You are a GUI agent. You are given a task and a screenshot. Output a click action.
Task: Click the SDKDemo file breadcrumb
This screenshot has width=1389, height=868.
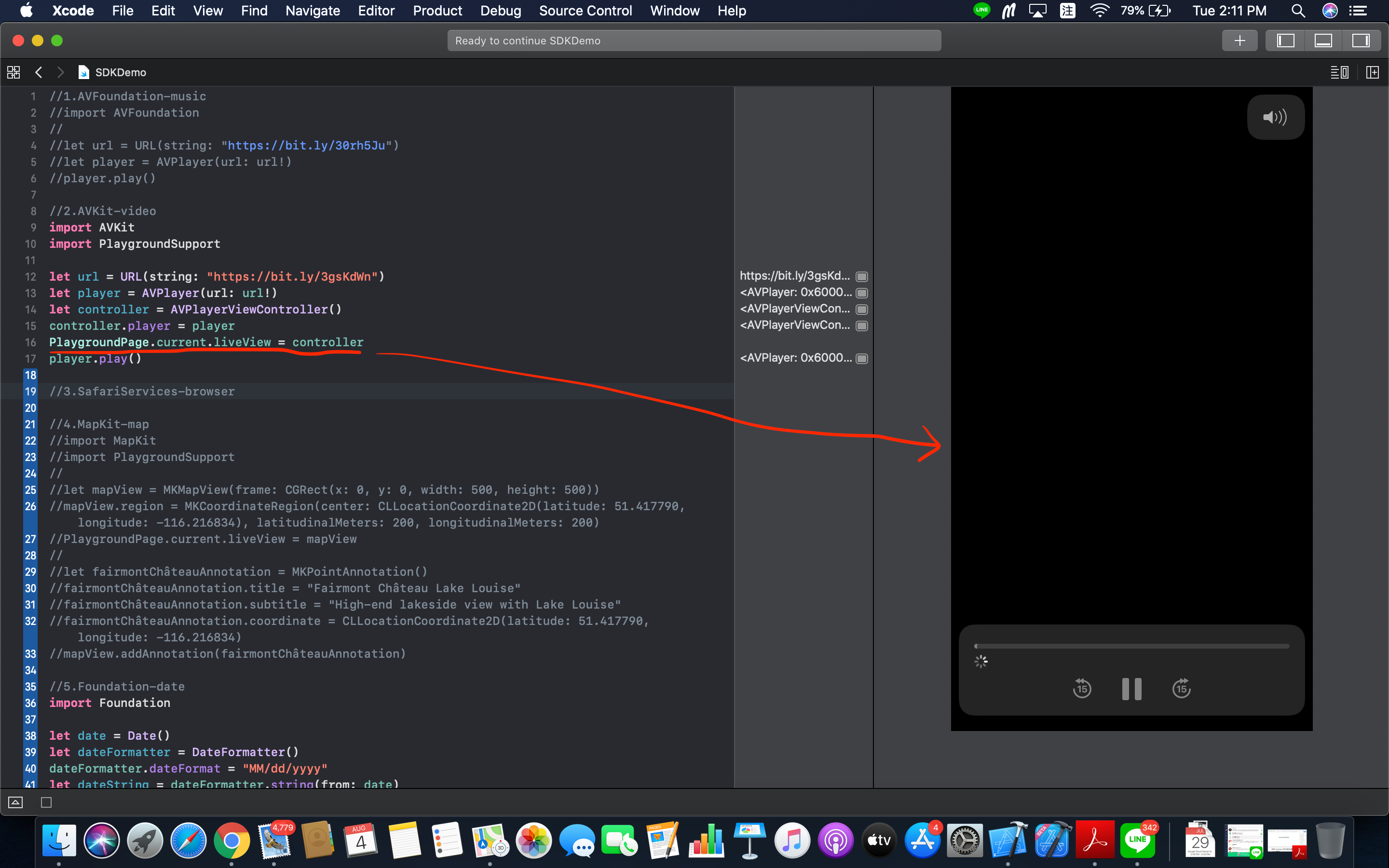(x=120, y=72)
